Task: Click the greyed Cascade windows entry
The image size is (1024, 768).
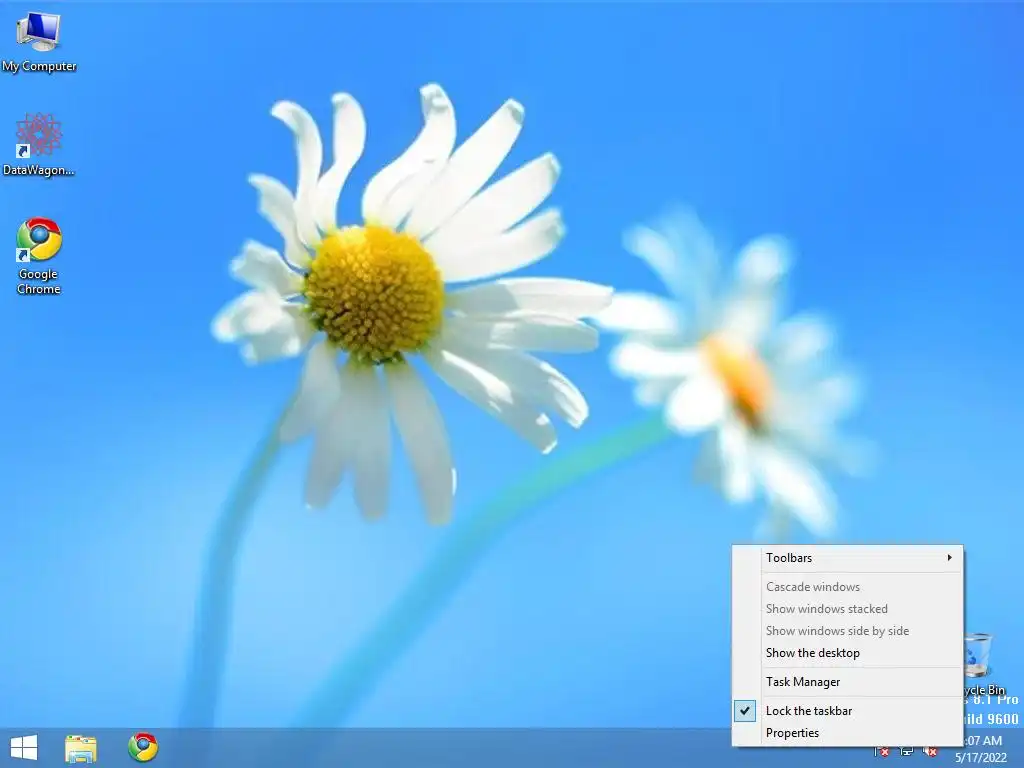Action: tap(847, 586)
